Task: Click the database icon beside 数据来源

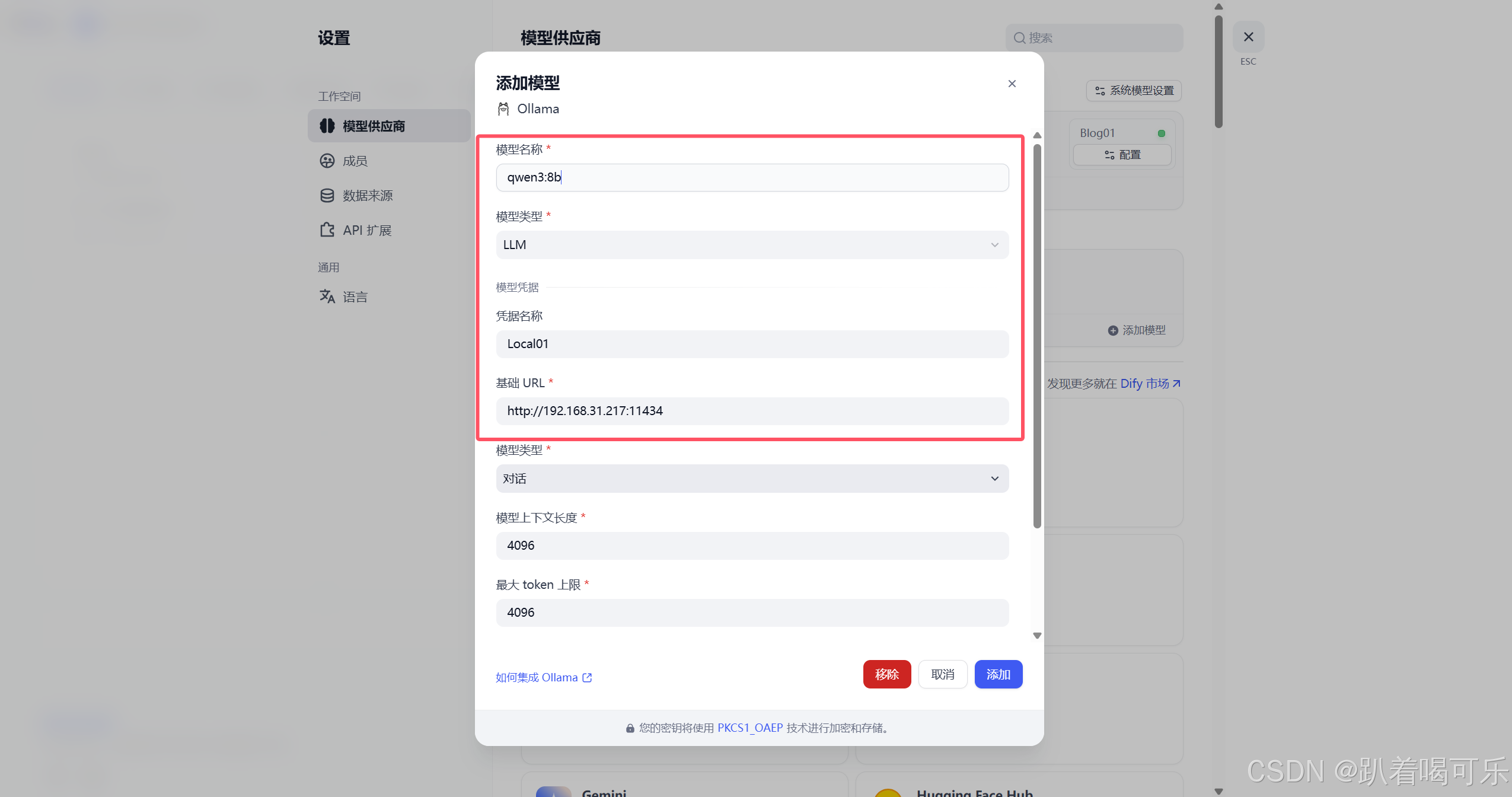Action: pyautogui.click(x=327, y=196)
